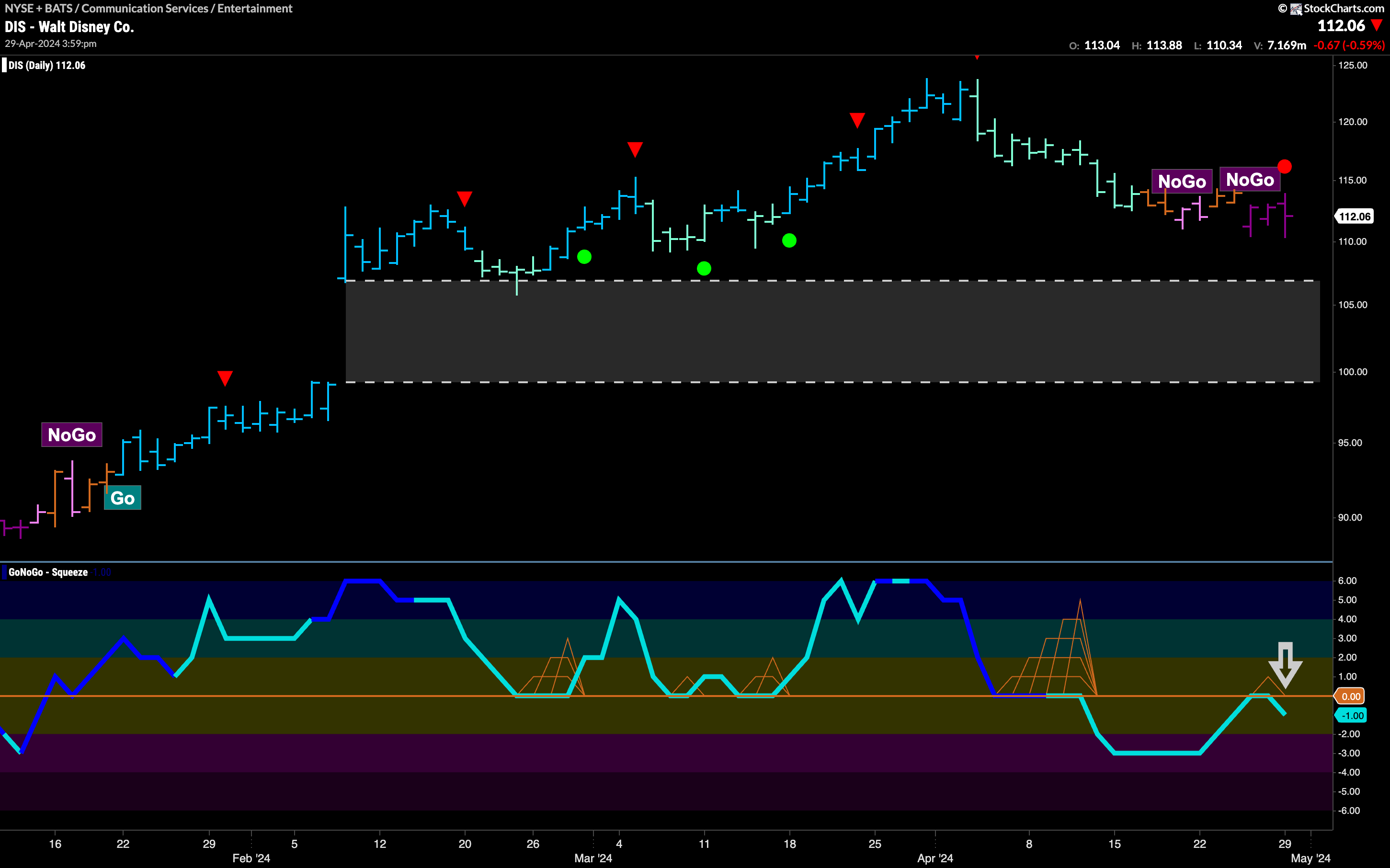This screenshot has width=1390, height=868.
Task: Click the 112.06 price tag on the axis
Action: click(x=1354, y=217)
